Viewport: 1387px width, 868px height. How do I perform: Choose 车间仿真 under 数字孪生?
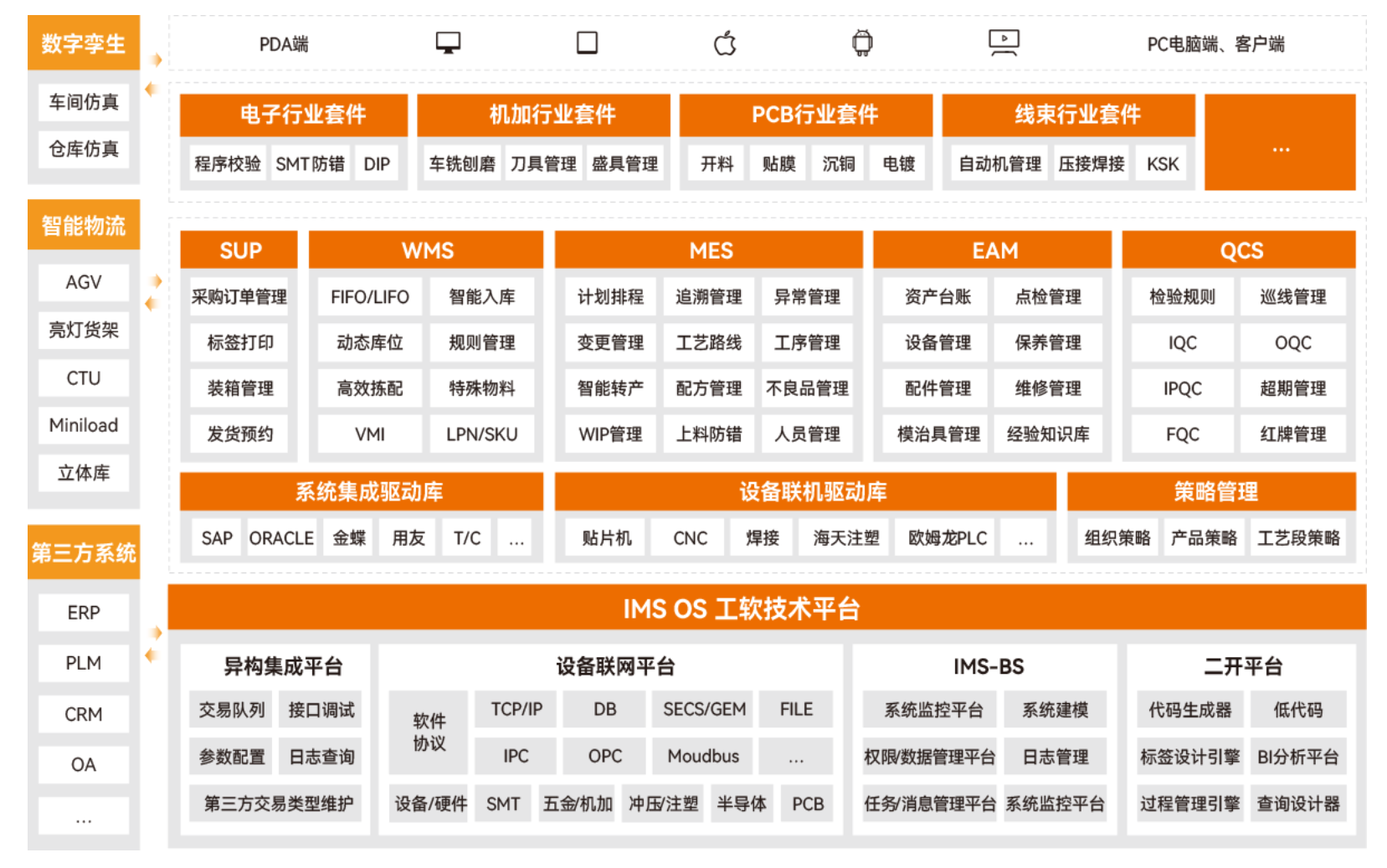pos(84,102)
